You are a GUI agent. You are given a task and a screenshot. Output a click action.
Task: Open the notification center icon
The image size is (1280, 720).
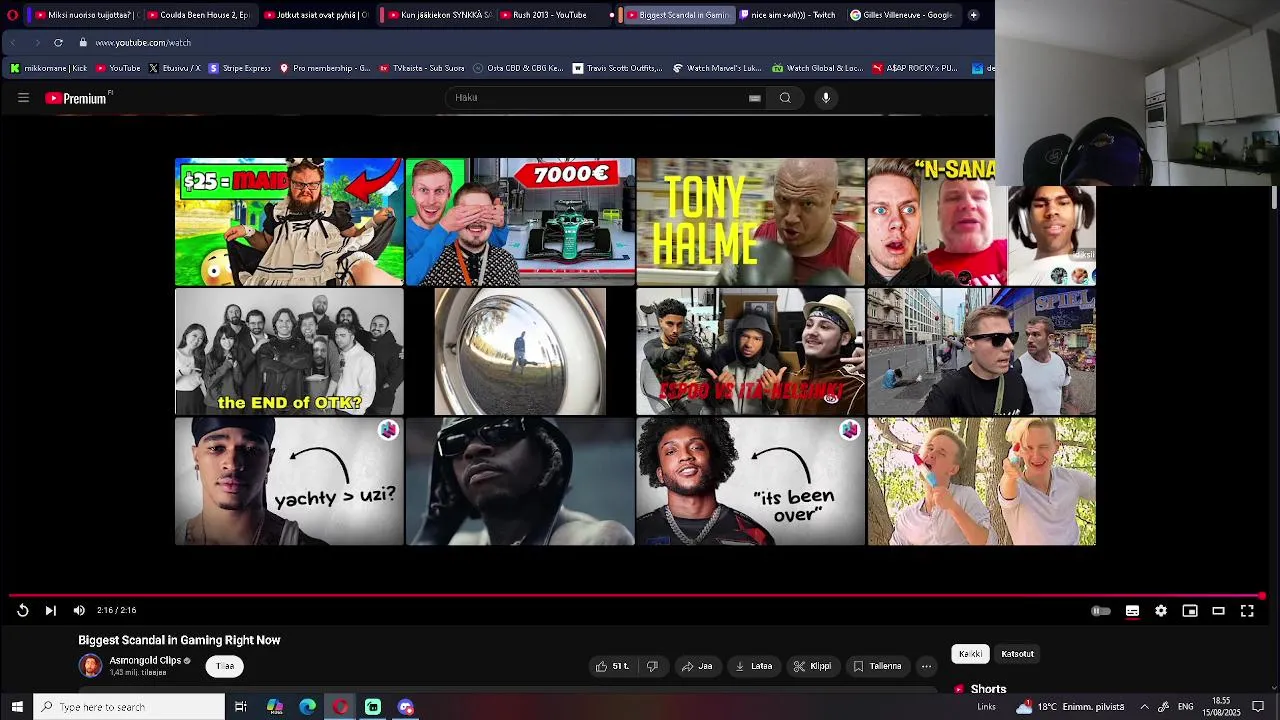[1258, 707]
